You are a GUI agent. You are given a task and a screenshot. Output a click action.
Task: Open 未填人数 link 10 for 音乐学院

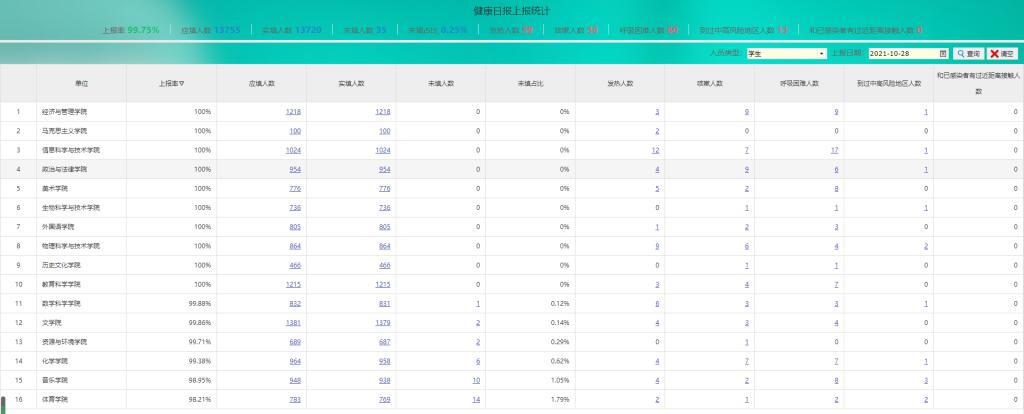(x=476, y=380)
